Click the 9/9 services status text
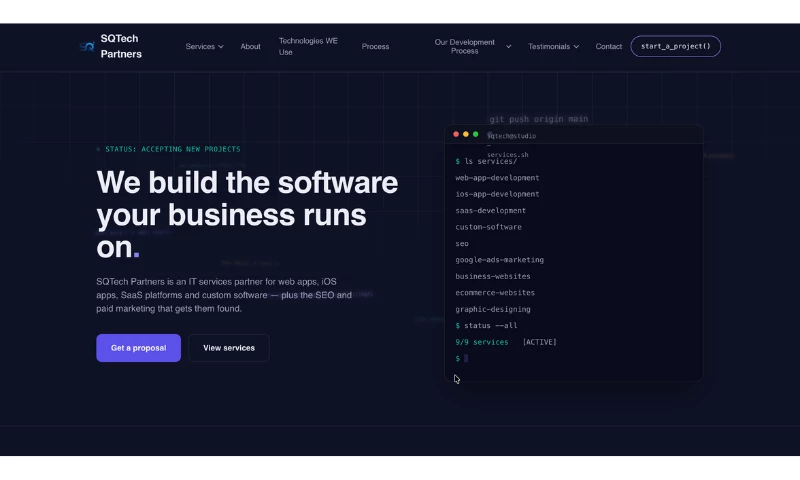The image size is (800, 480). [482, 342]
